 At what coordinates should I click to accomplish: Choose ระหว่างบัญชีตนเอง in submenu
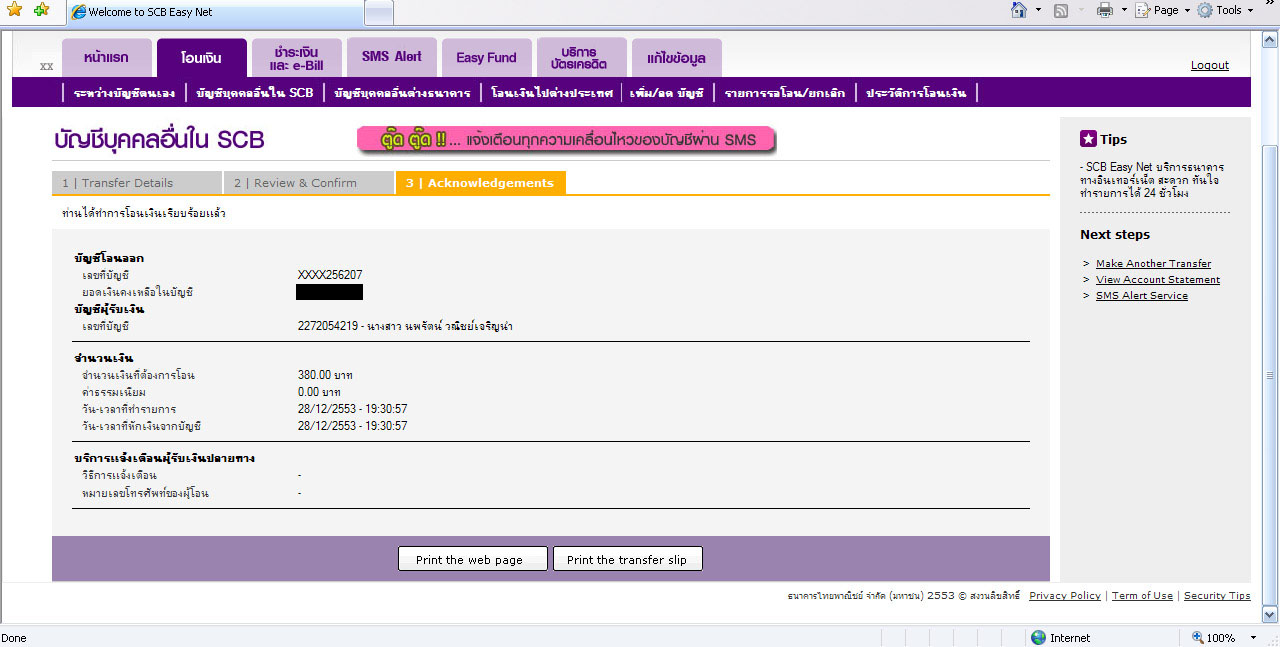(124, 93)
